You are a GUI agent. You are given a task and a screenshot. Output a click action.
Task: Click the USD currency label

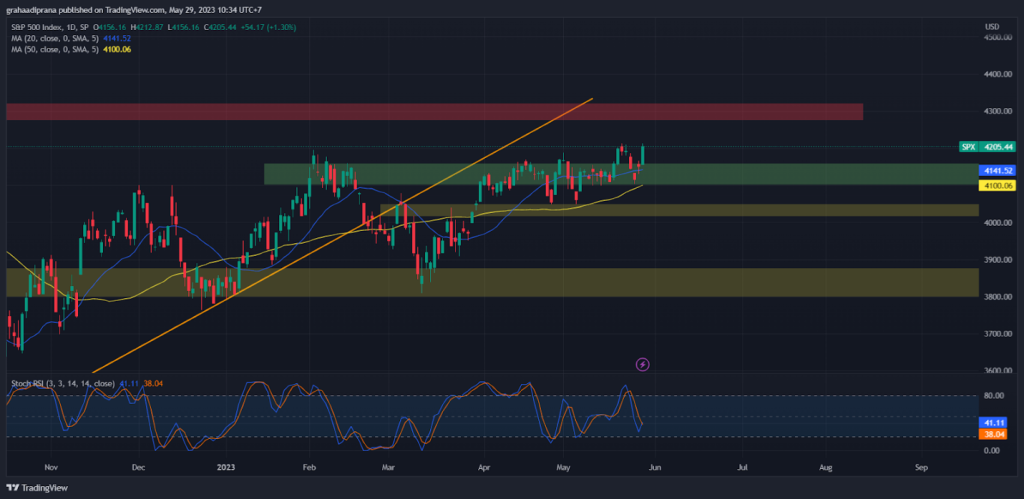(992, 27)
